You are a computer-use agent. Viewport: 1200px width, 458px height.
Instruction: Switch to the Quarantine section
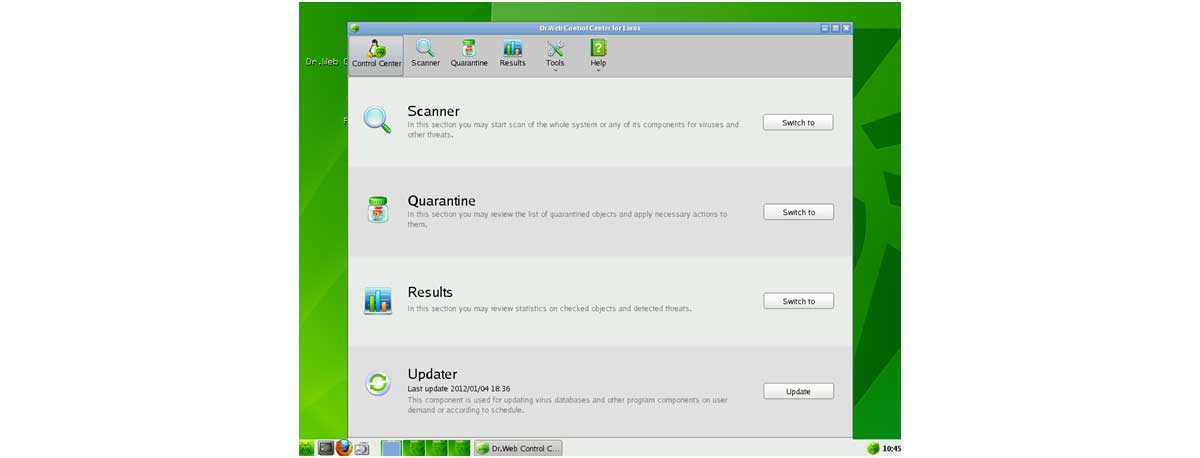point(798,212)
